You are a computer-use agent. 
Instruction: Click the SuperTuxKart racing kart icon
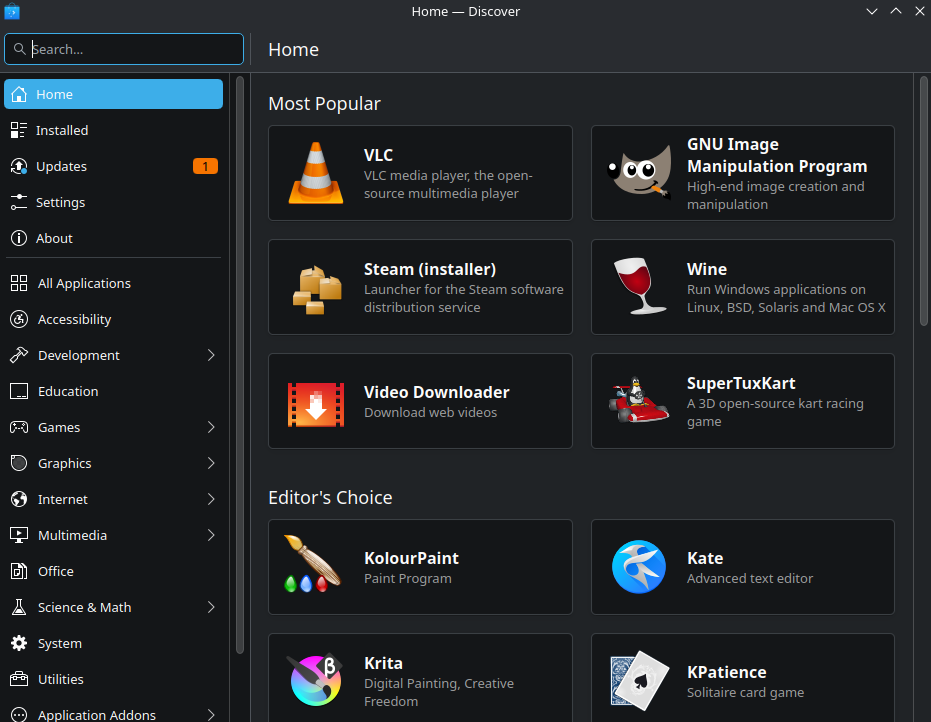coord(638,400)
